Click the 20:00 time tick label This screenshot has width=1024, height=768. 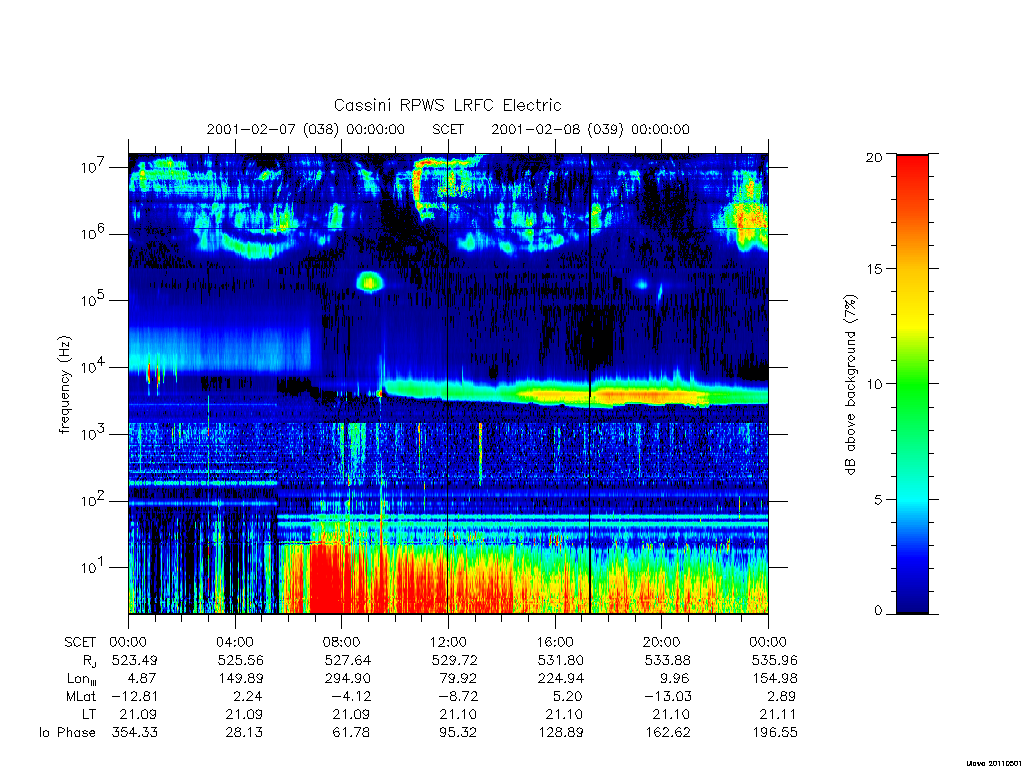coord(662,642)
